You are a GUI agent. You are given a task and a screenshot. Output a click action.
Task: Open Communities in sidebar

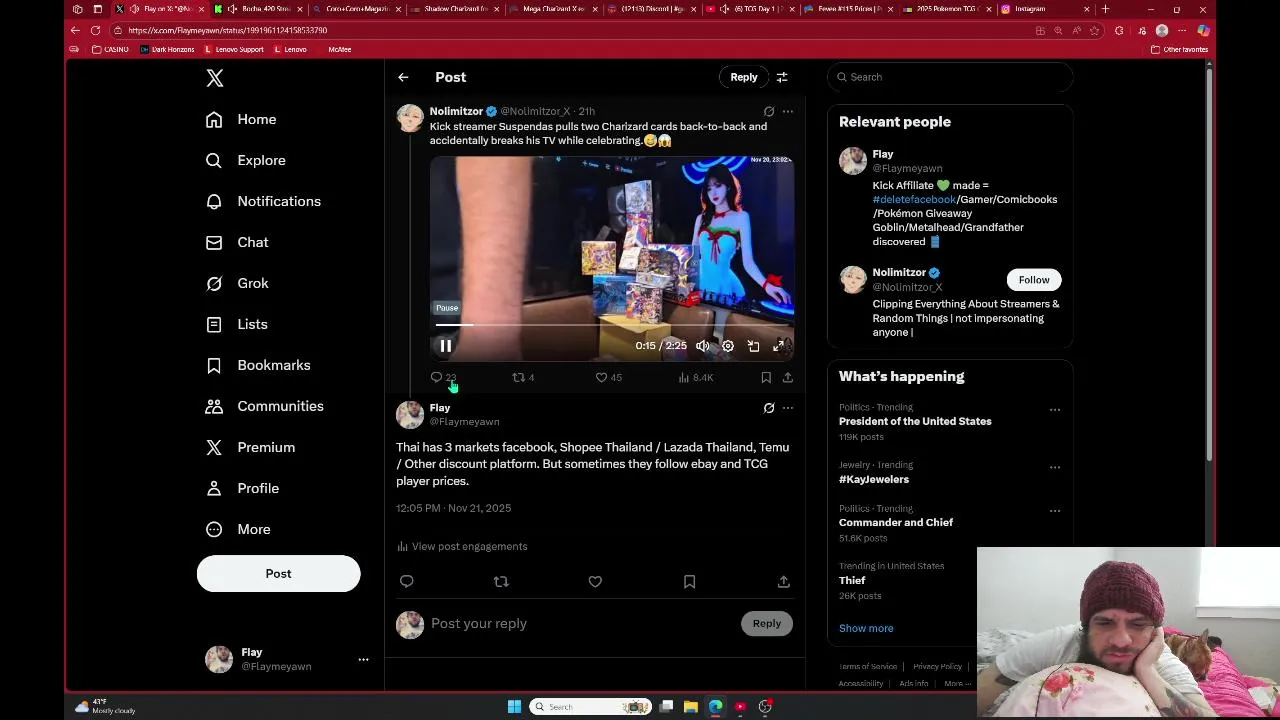[265, 406]
